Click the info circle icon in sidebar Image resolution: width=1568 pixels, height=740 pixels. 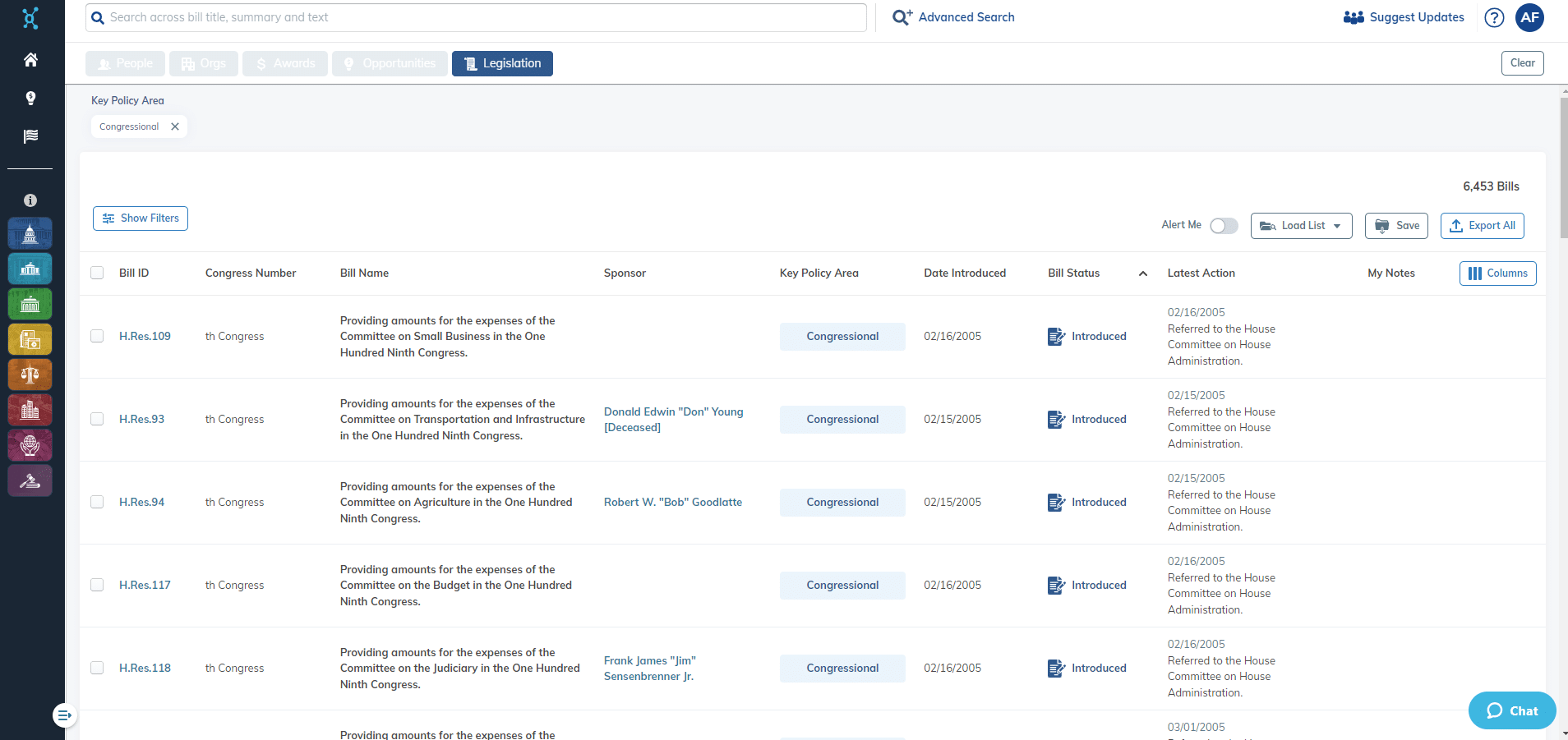(30, 200)
